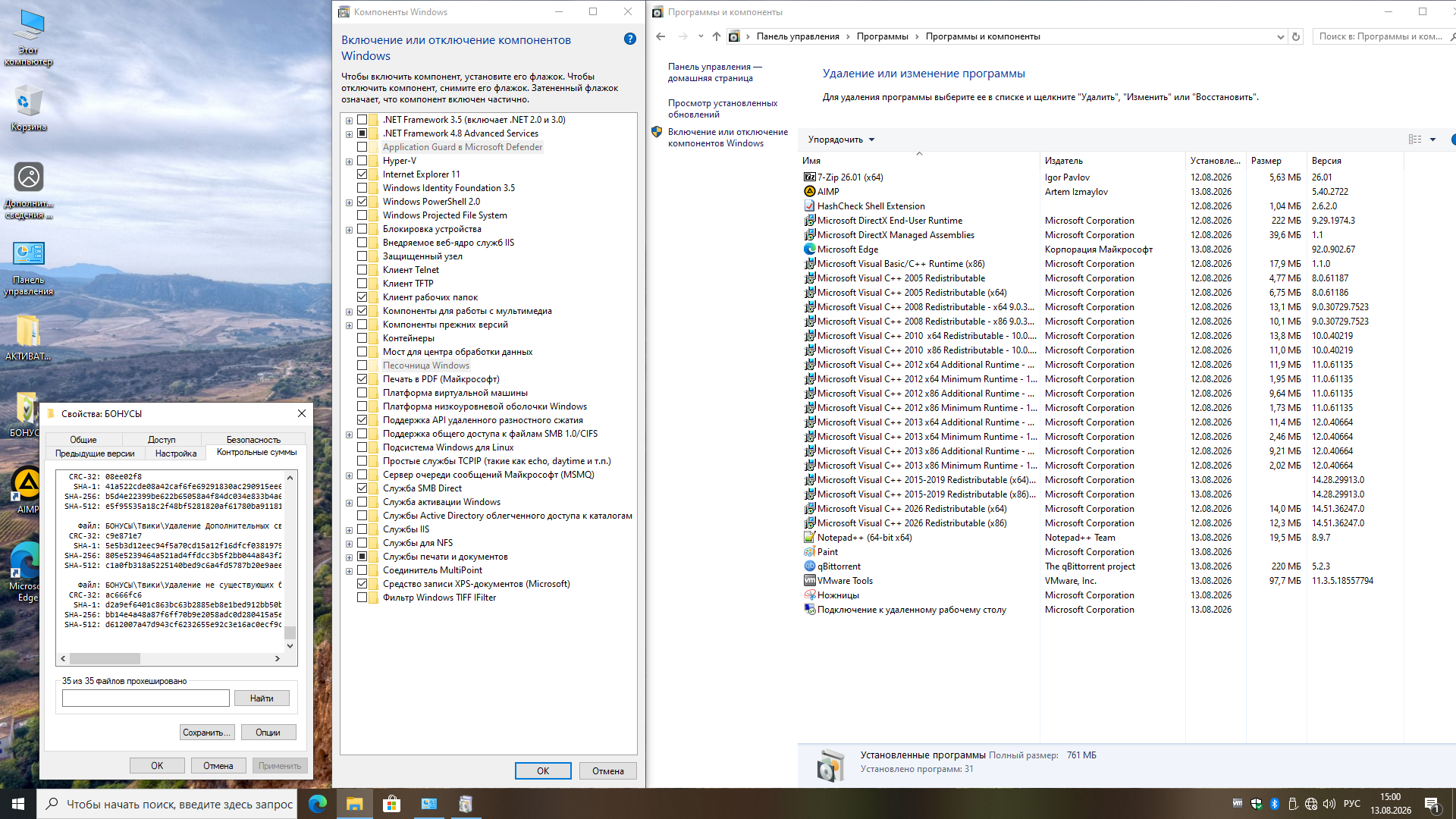
Task: Expand .NET Framework 4.8 Advanced Services node
Action: tap(349, 134)
